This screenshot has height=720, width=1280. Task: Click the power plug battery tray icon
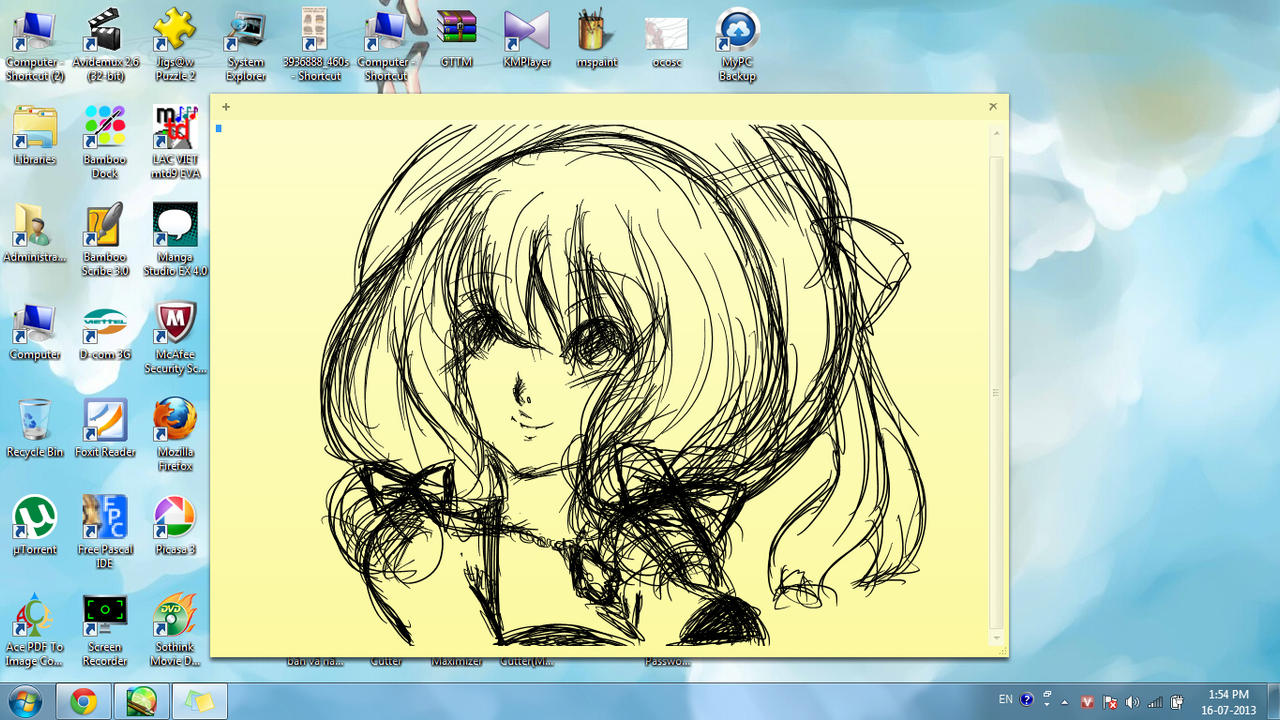(1178, 702)
